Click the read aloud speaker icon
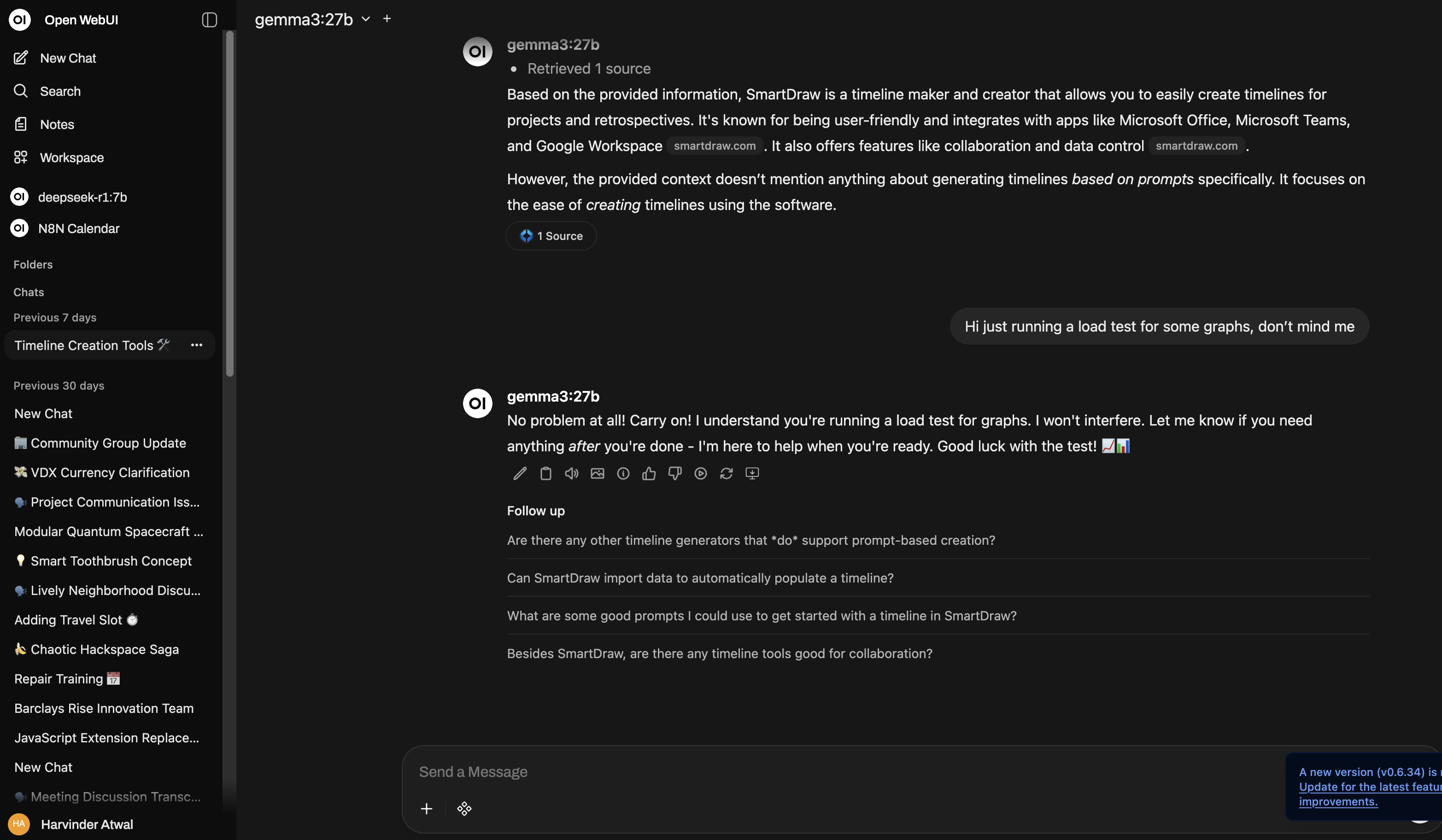This screenshot has width=1442, height=840. (572, 473)
